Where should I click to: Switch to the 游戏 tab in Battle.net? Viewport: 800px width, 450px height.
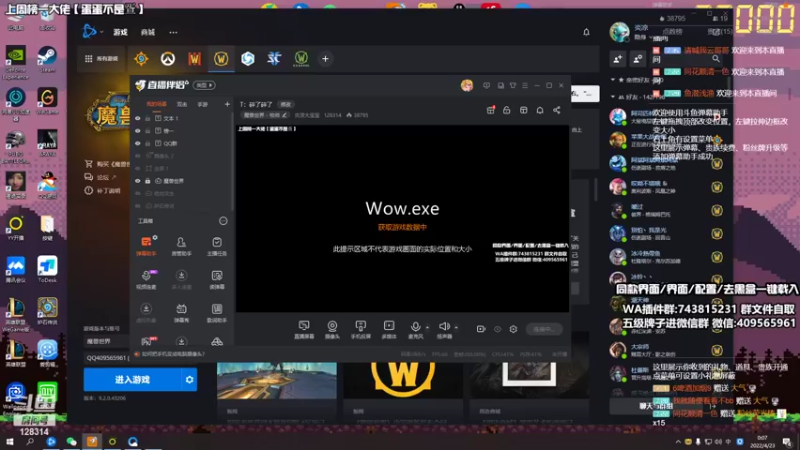pos(120,32)
